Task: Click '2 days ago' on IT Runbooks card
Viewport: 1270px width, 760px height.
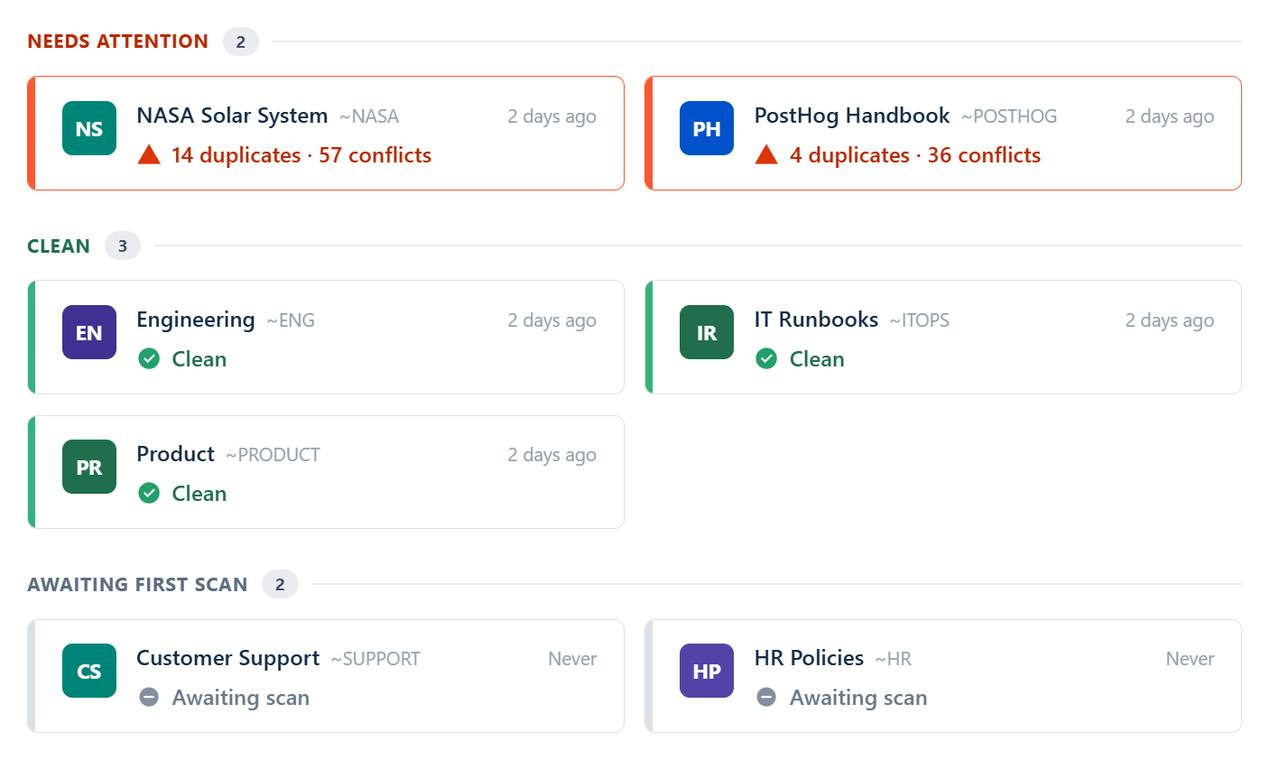Action: point(1170,320)
